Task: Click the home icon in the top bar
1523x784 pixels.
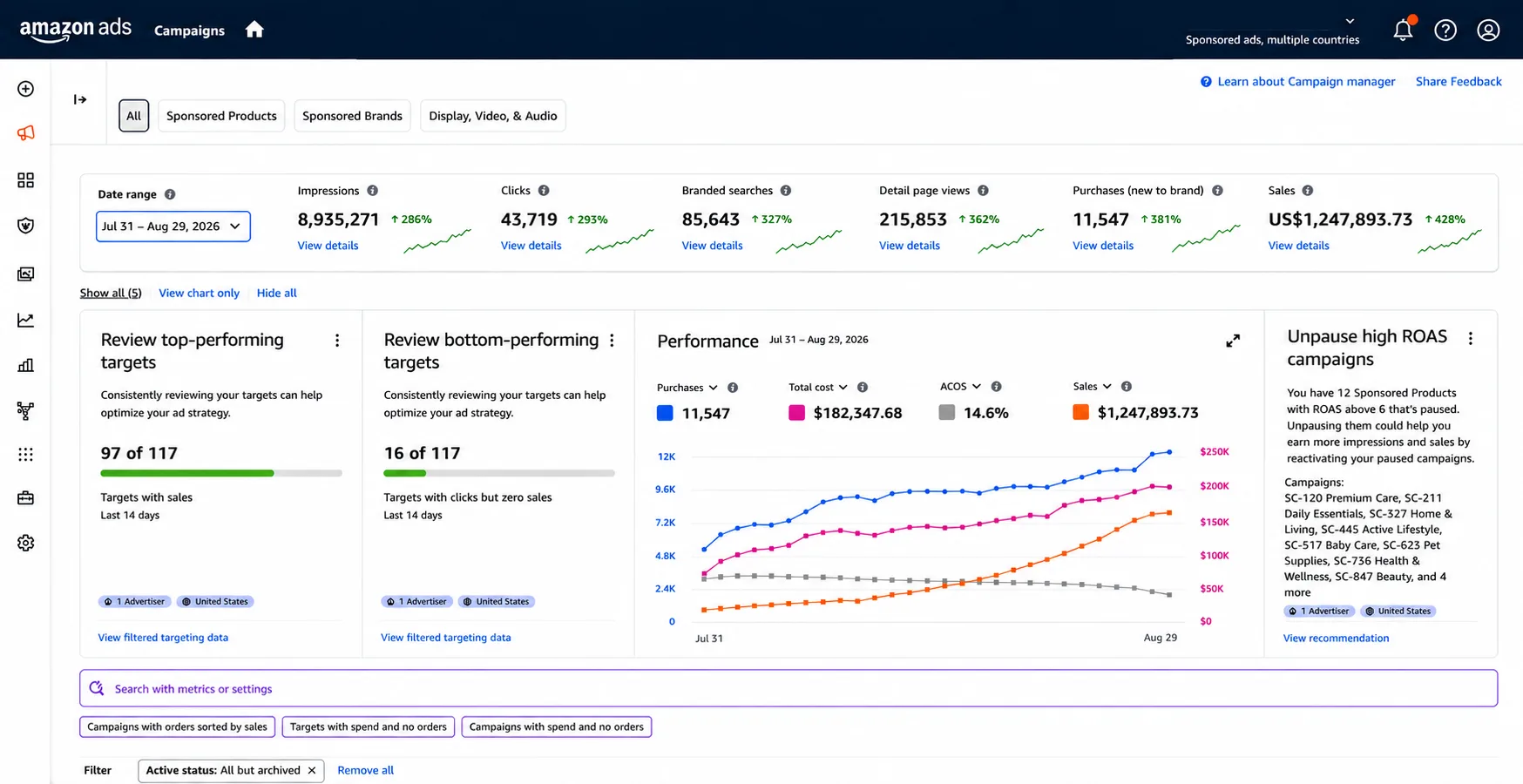Action: (x=254, y=30)
